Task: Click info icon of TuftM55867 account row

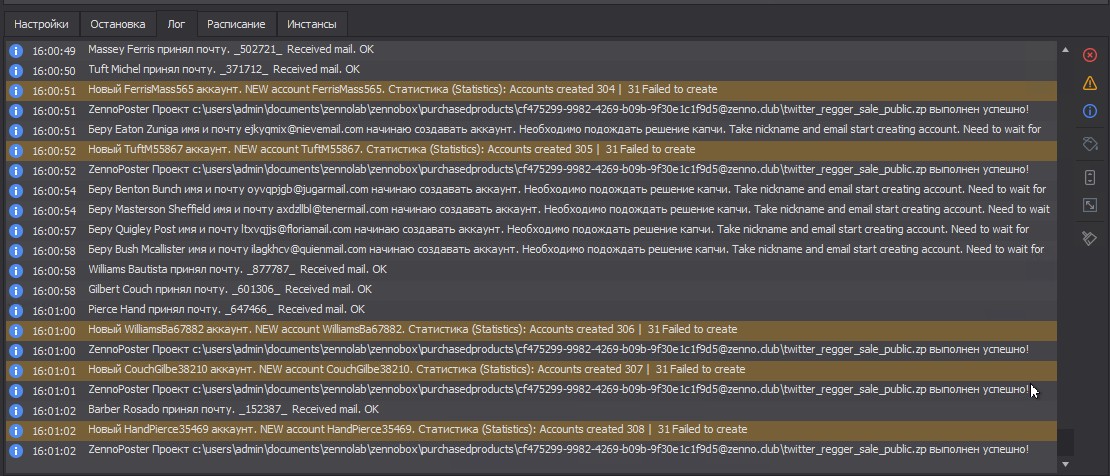Action: pos(16,151)
